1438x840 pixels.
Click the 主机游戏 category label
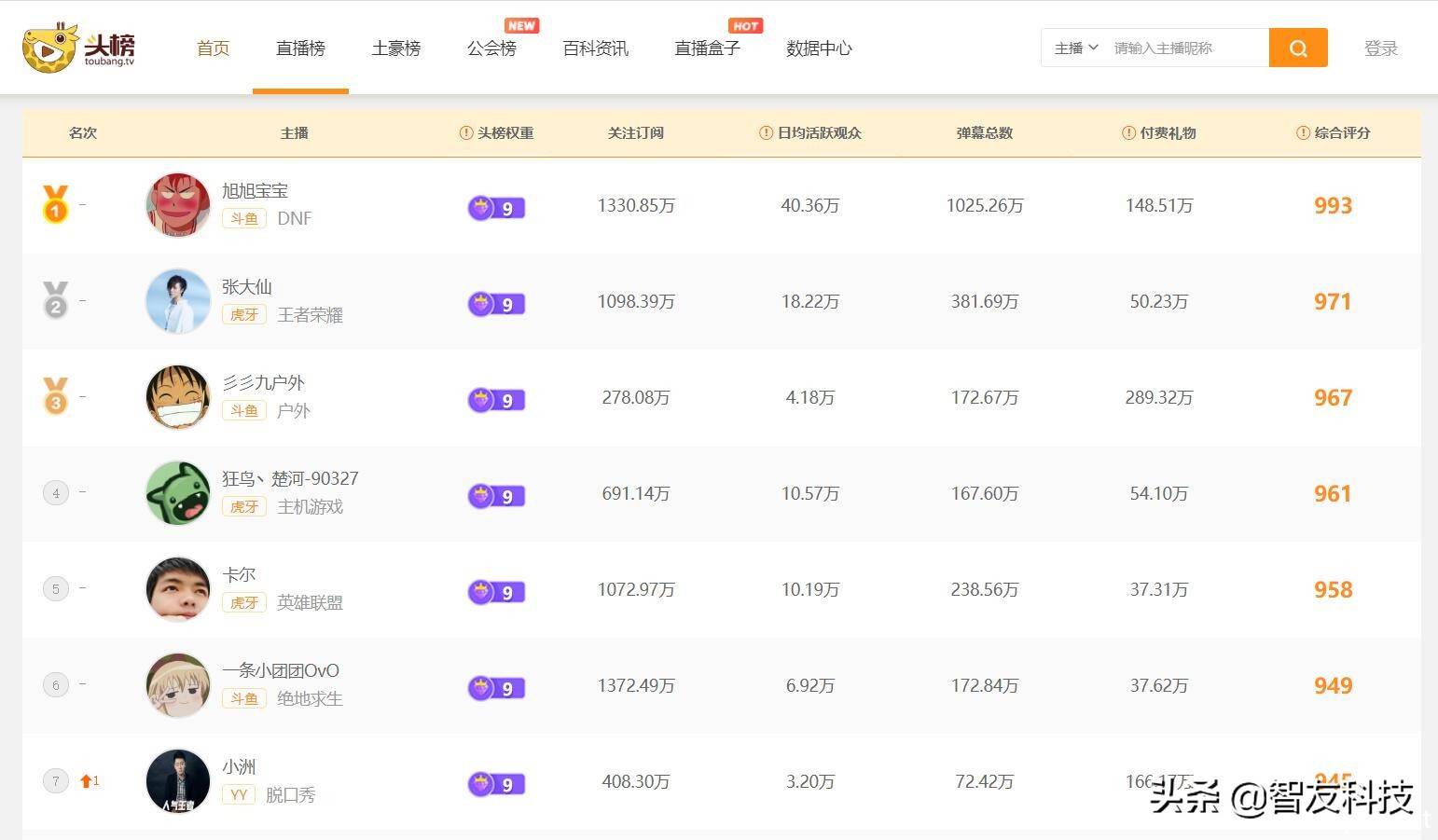311,507
